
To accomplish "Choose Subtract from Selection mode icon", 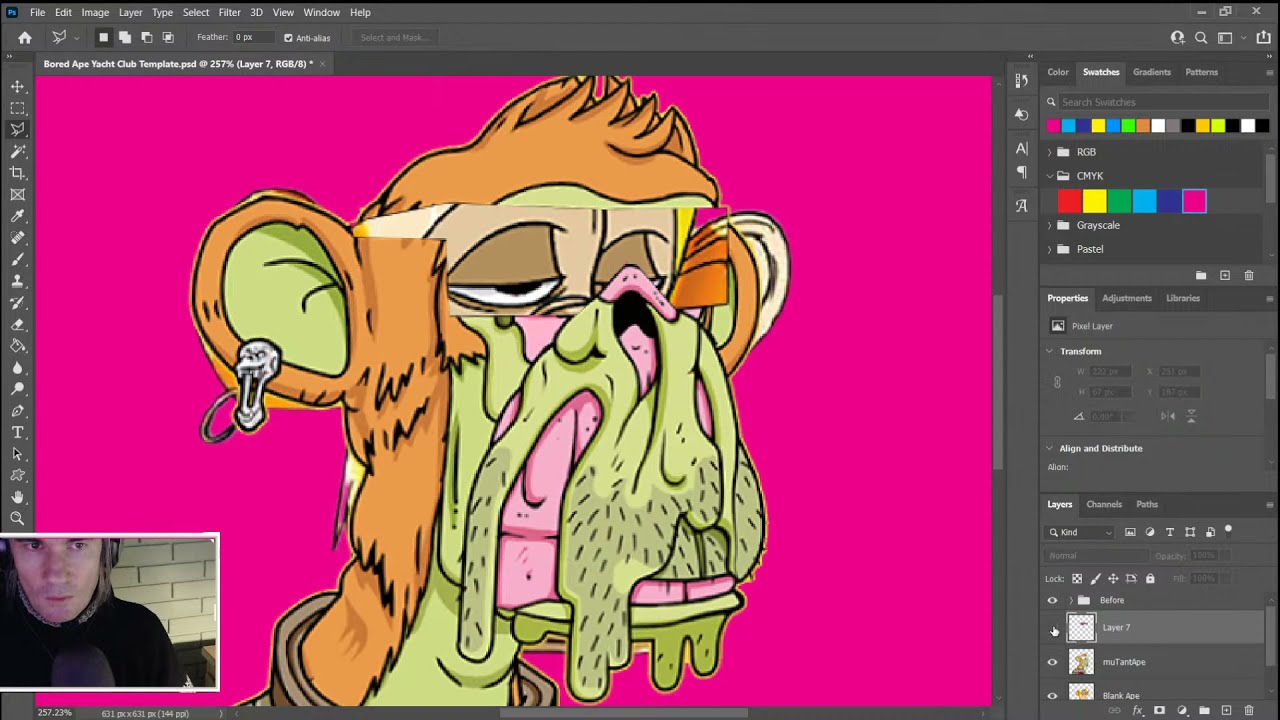I will click(x=147, y=37).
